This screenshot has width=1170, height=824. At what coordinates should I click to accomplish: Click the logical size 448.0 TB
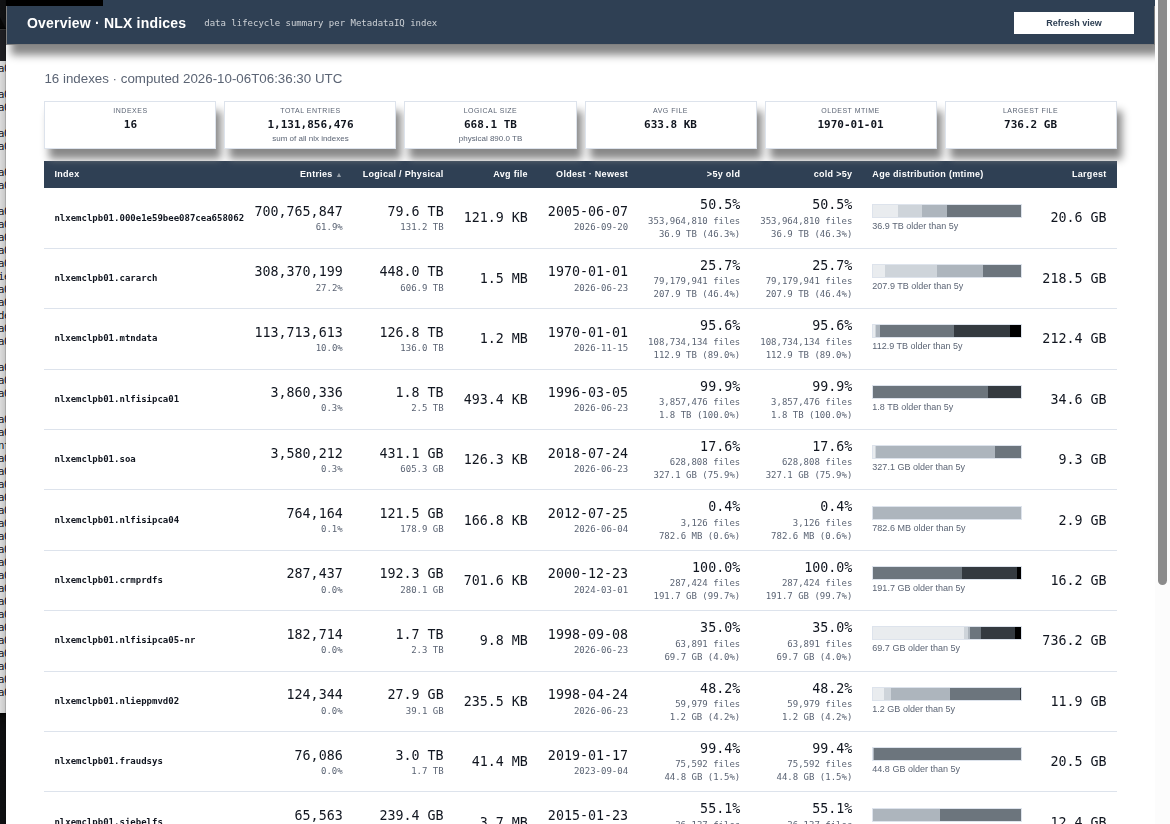pos(411,272)
